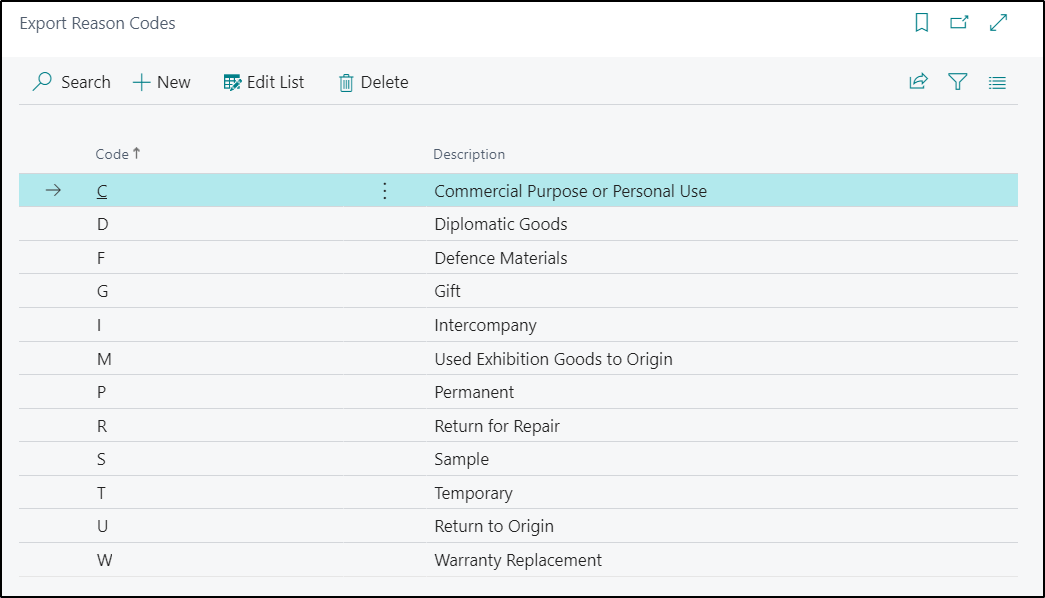Click New to add a code
Viewport: 1045px width, 598px height.
[x=162, y=82]
